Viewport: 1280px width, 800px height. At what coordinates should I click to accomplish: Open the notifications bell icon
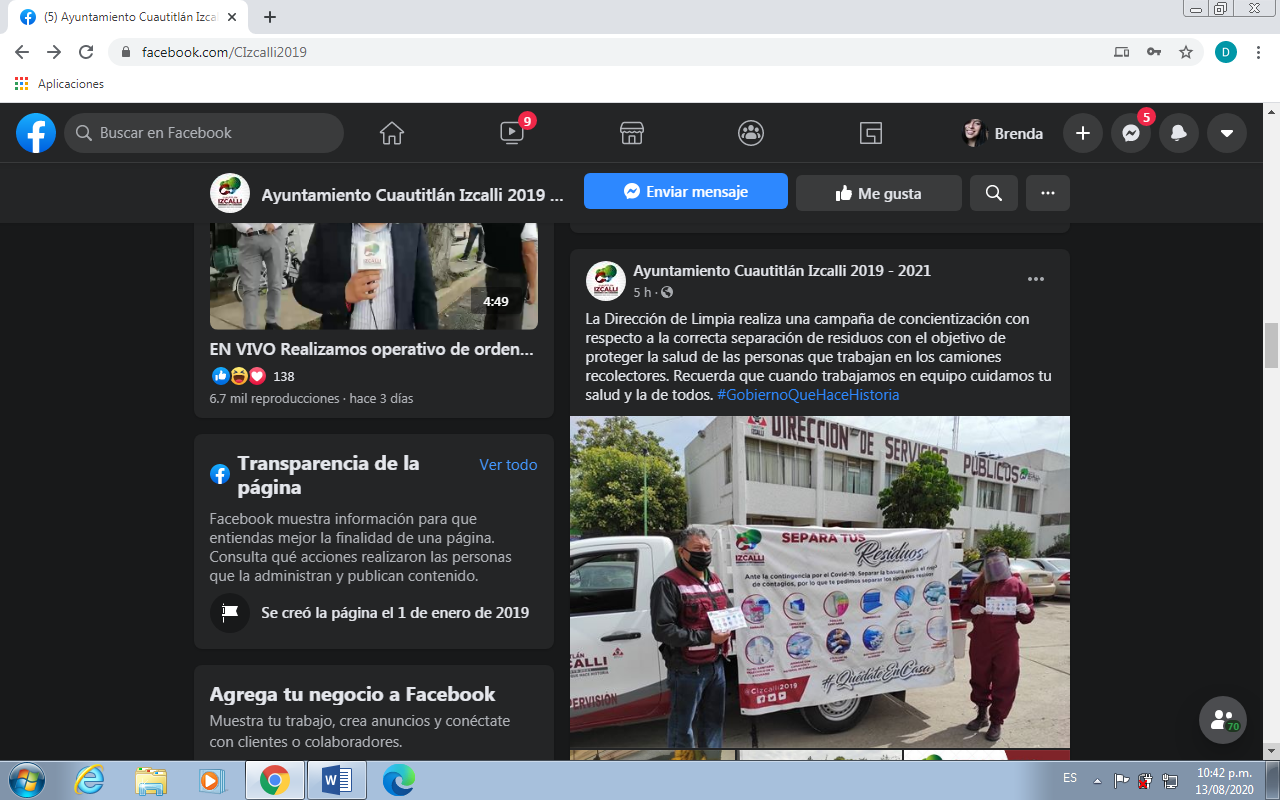tap(1179, 133)
